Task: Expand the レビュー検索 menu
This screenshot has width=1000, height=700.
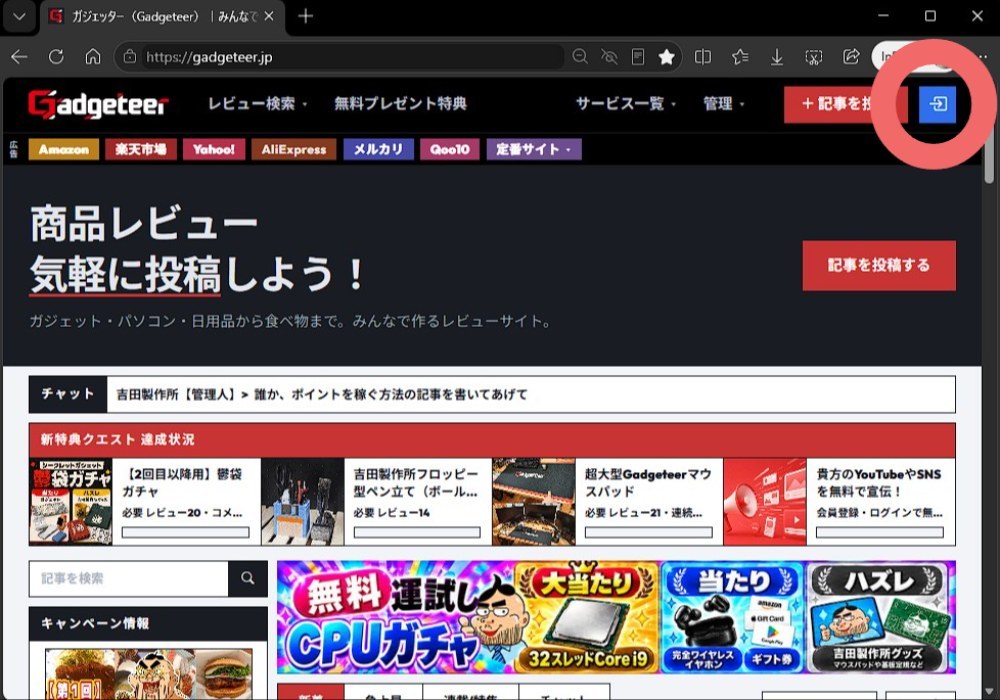Action: click(x=258, y=103)
